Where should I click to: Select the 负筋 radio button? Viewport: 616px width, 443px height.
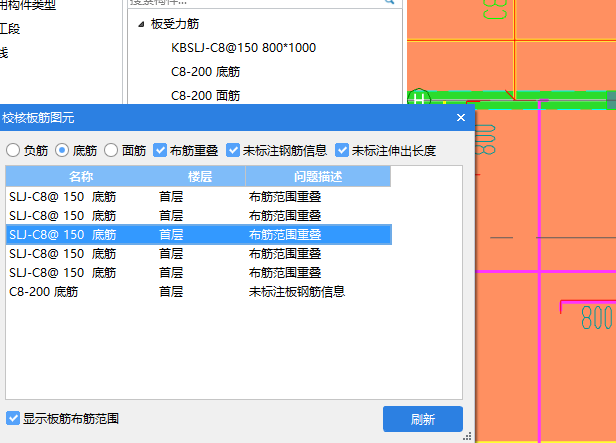[x=13, y=150]
